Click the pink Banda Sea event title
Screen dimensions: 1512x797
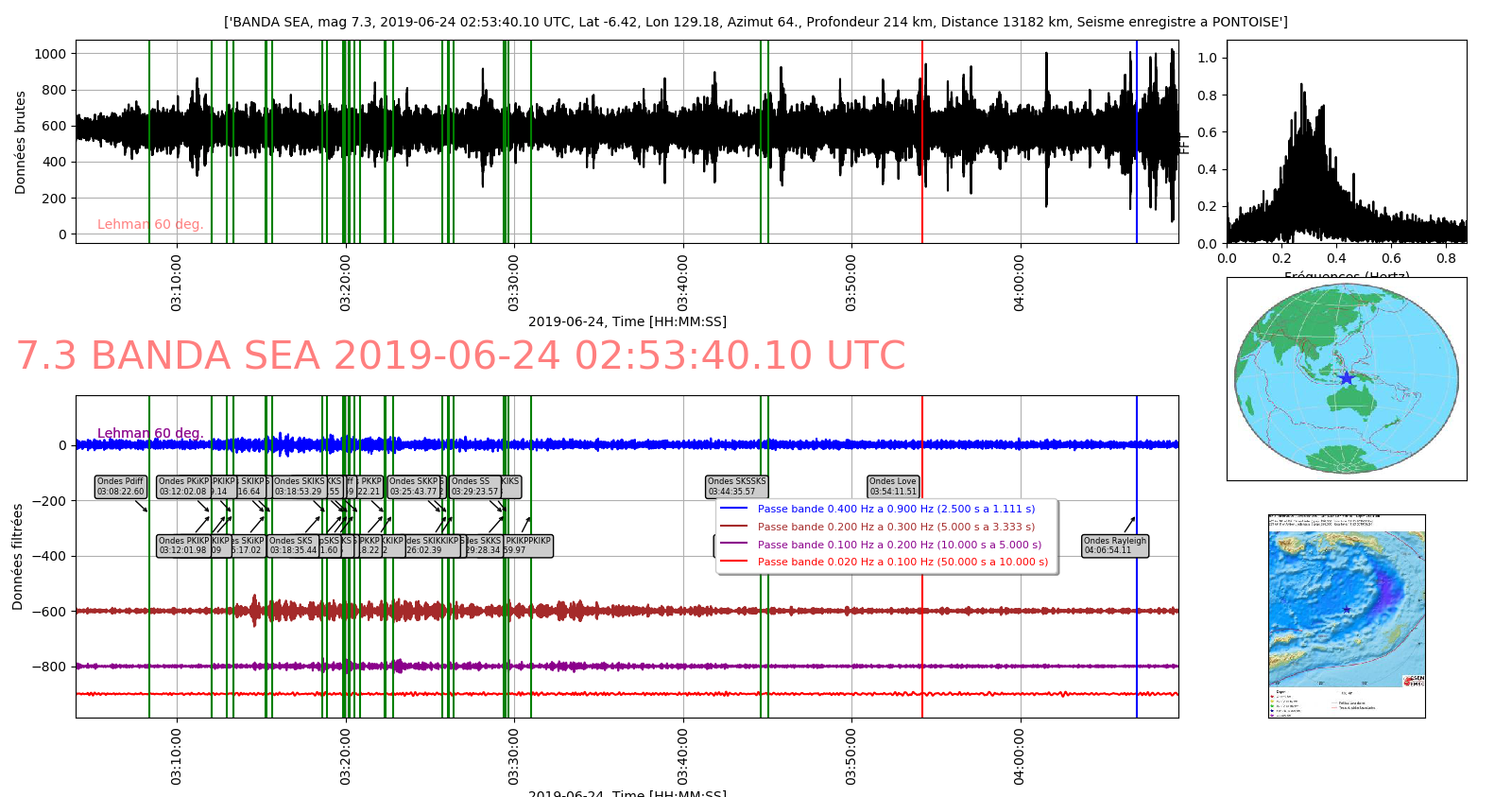pyautogui.click(x=460, y=356)
